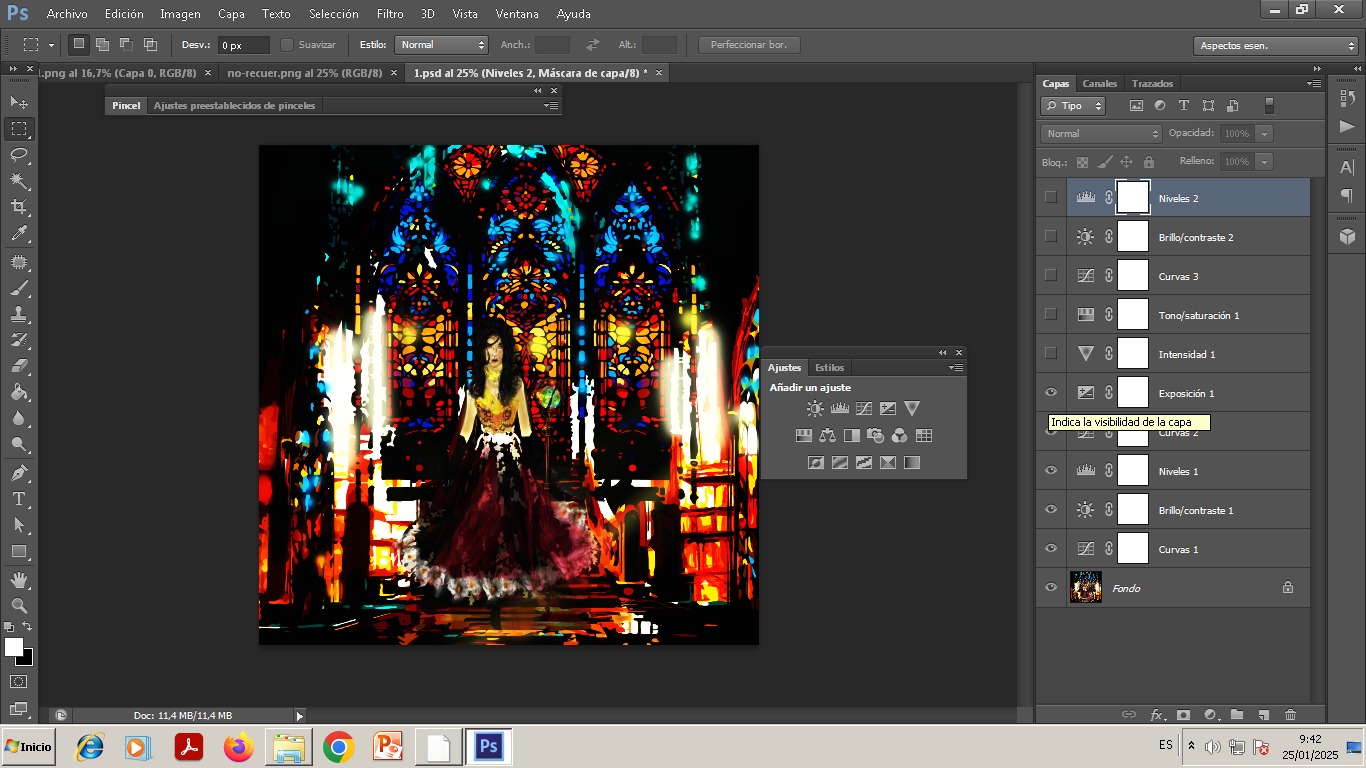1366x768 pixels.
Task: Select the Horizontal Type tool
Action: click(19, 498)
